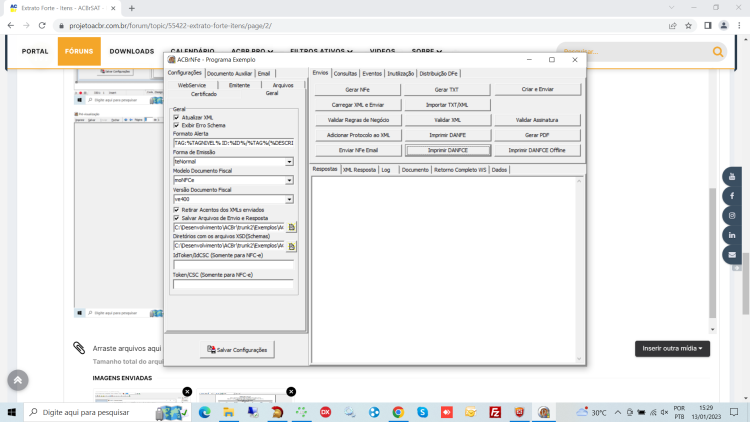Viewport: 750px width, 422px height.
Task: Open the PORTAL navigation item
Action: [35, 51]
